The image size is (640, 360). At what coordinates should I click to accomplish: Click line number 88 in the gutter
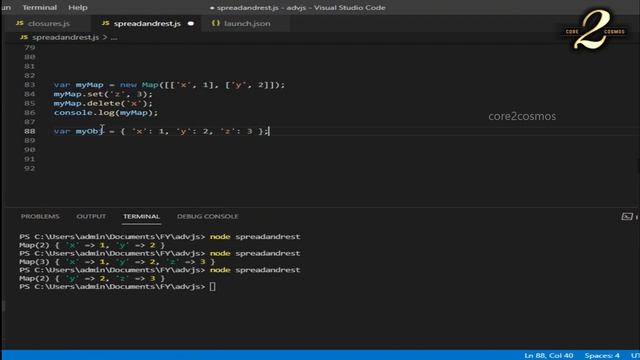tap(29, 131)
